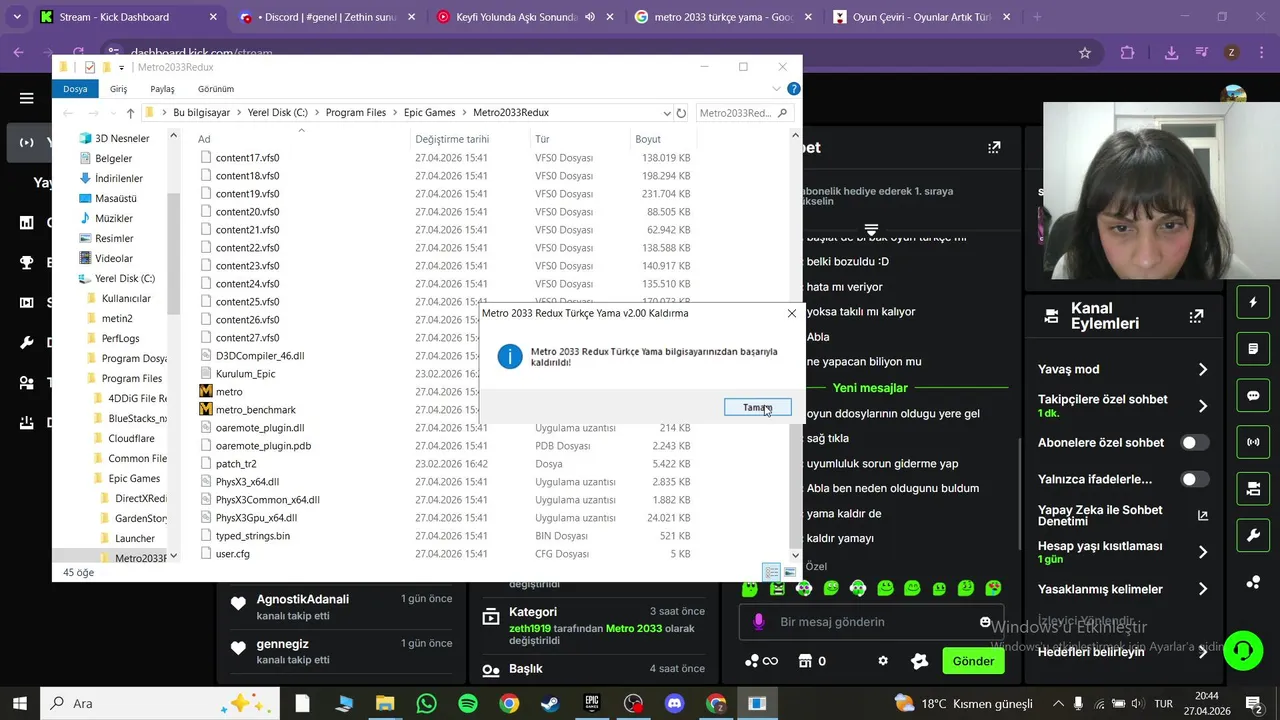Image resolution: width=1280 pixels, height=720 pixels.
Task: Click the lightning bolt sidebar icon
Action: tap(1253, 302)
